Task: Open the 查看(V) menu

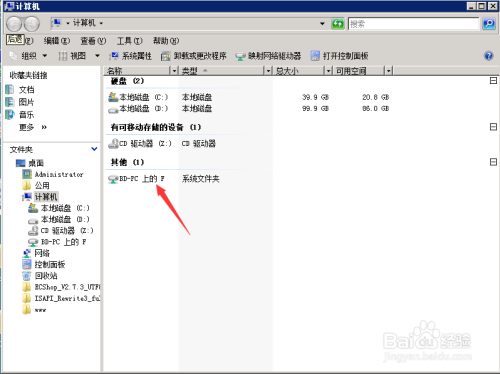Action: pos(93,41)
